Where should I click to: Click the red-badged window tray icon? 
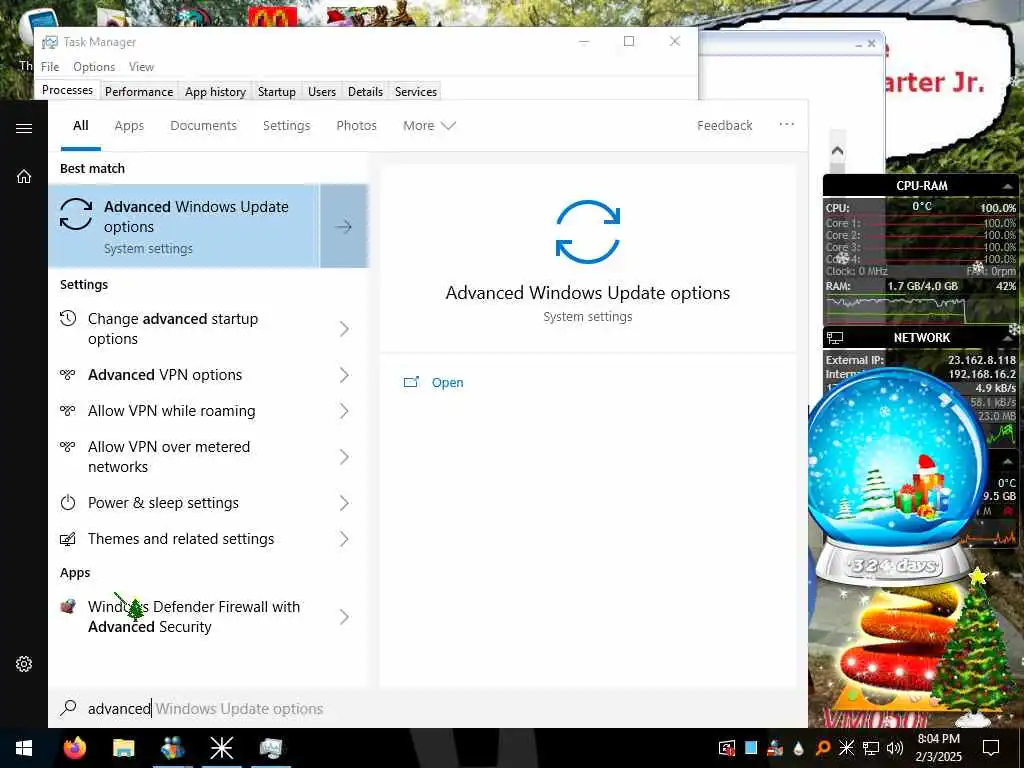point(727,748)
